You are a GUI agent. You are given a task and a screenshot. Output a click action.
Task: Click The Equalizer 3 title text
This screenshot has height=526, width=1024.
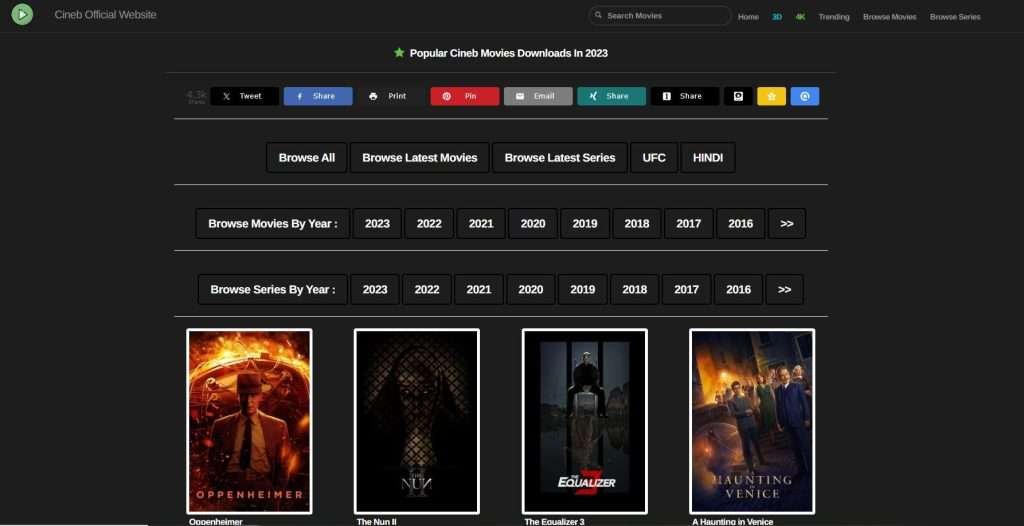[554, 521]
